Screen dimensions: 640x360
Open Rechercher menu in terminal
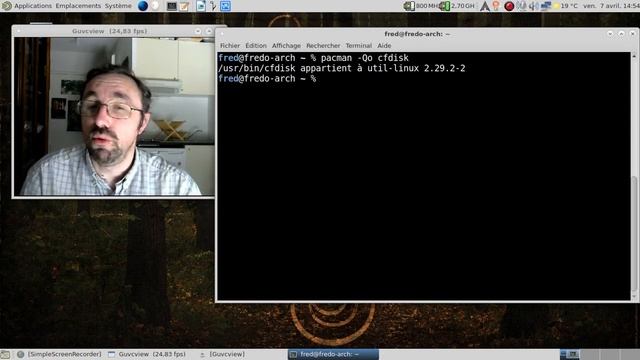click(323, 46)
